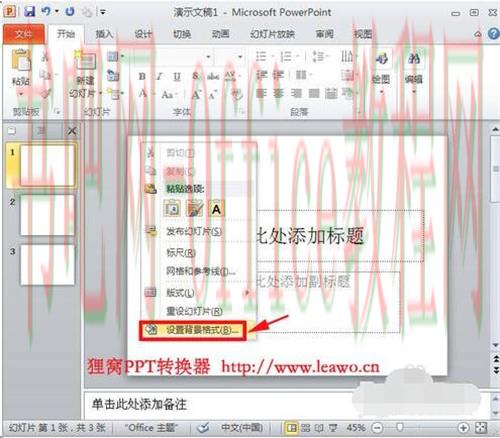The height and width of the screenshot is (438, 500).
Task: Click the New Slide icon
Action: tap(85, 61)
